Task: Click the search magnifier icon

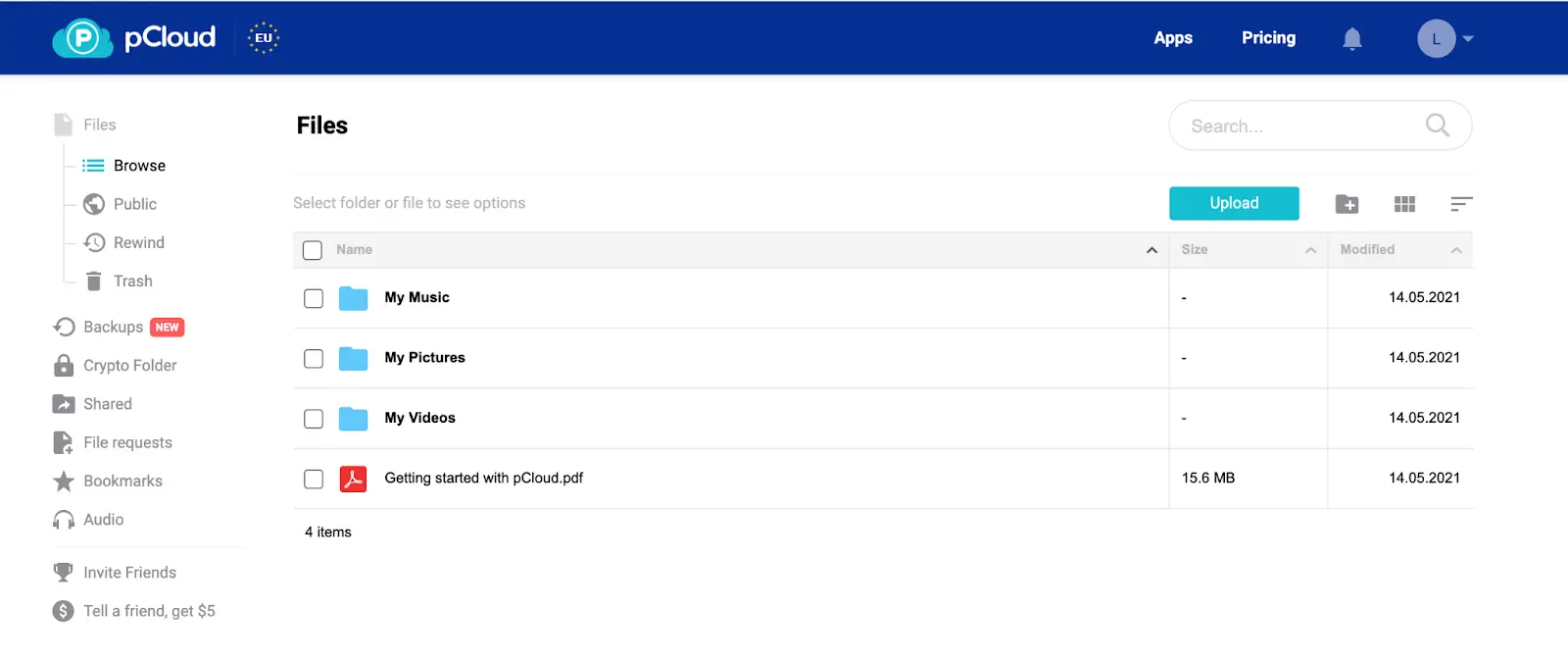Action: (x=1437, y=126)
